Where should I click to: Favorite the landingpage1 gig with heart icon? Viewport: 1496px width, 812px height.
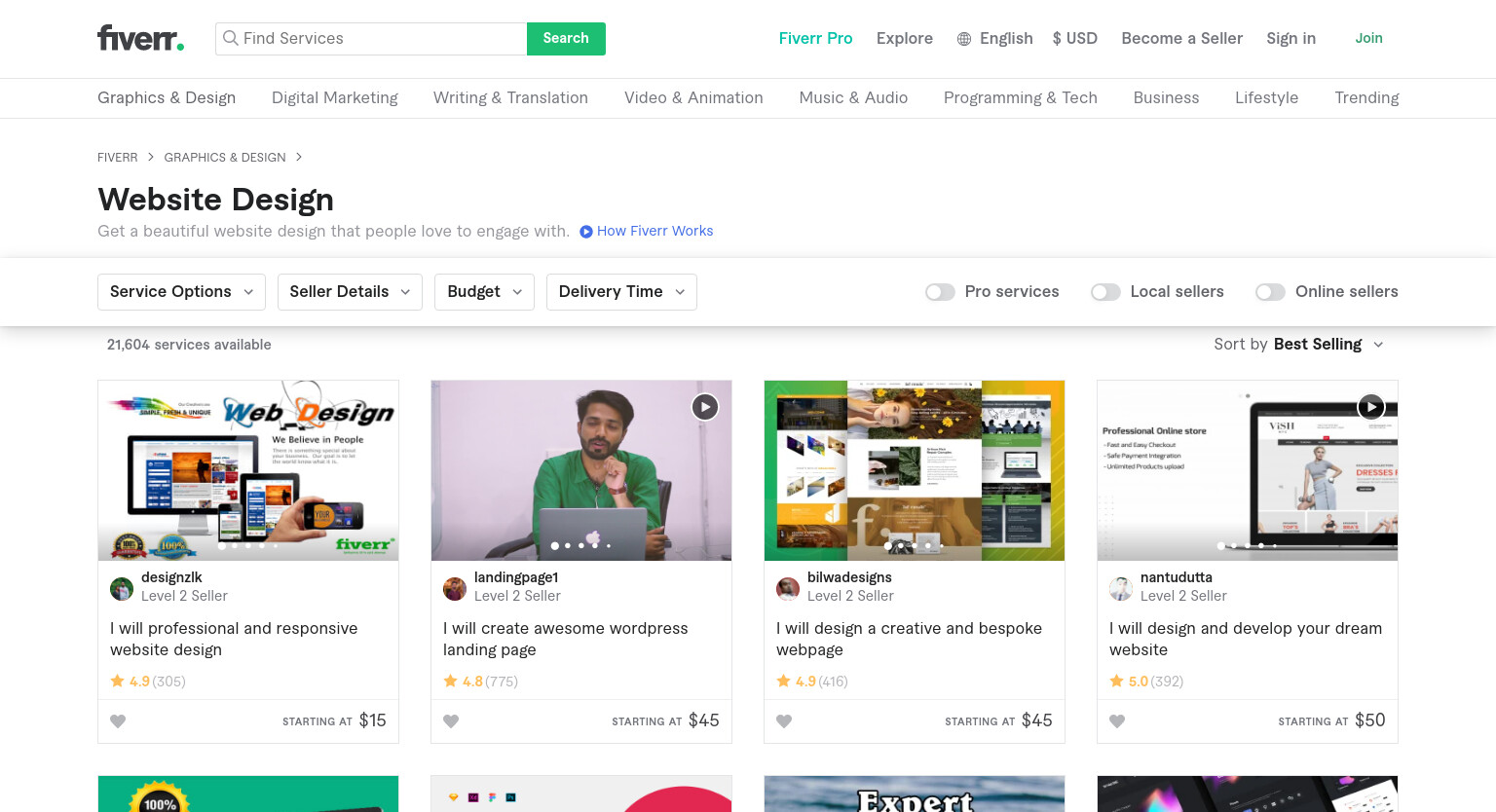pos(451,721)
